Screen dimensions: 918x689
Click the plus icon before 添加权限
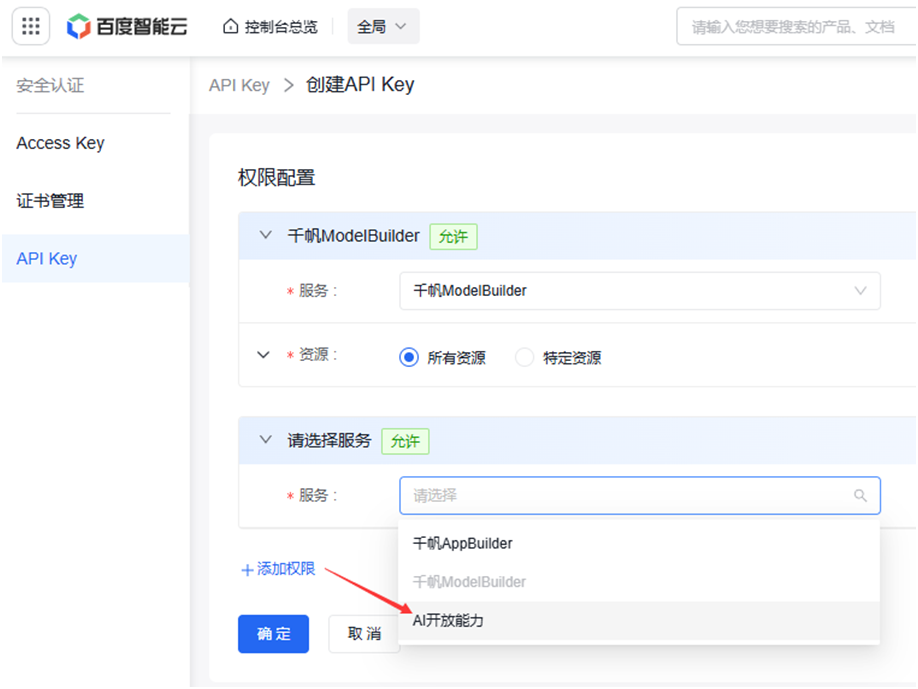coord(247,570)
